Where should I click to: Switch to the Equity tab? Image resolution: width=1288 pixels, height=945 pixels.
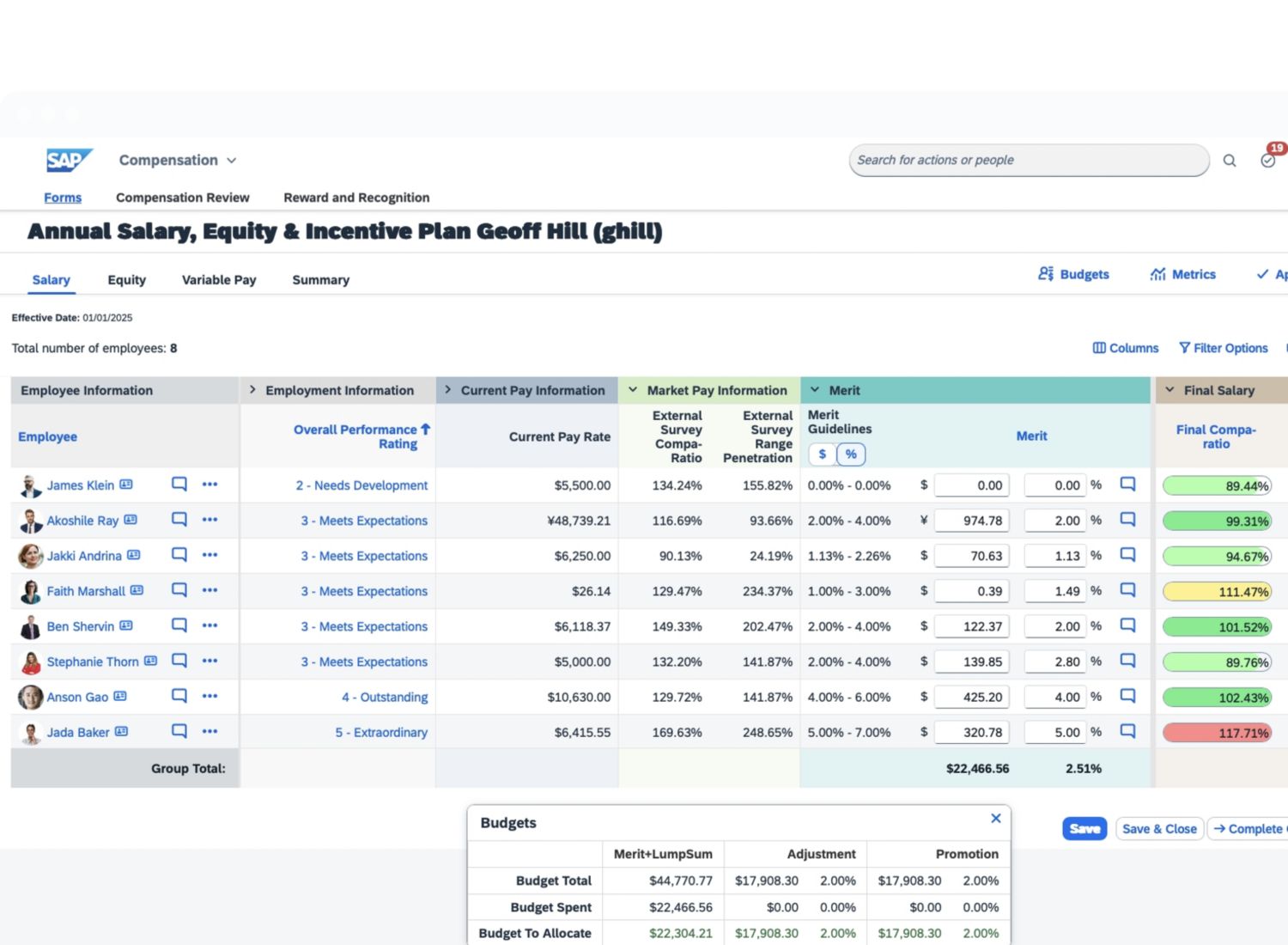(126, 280)
